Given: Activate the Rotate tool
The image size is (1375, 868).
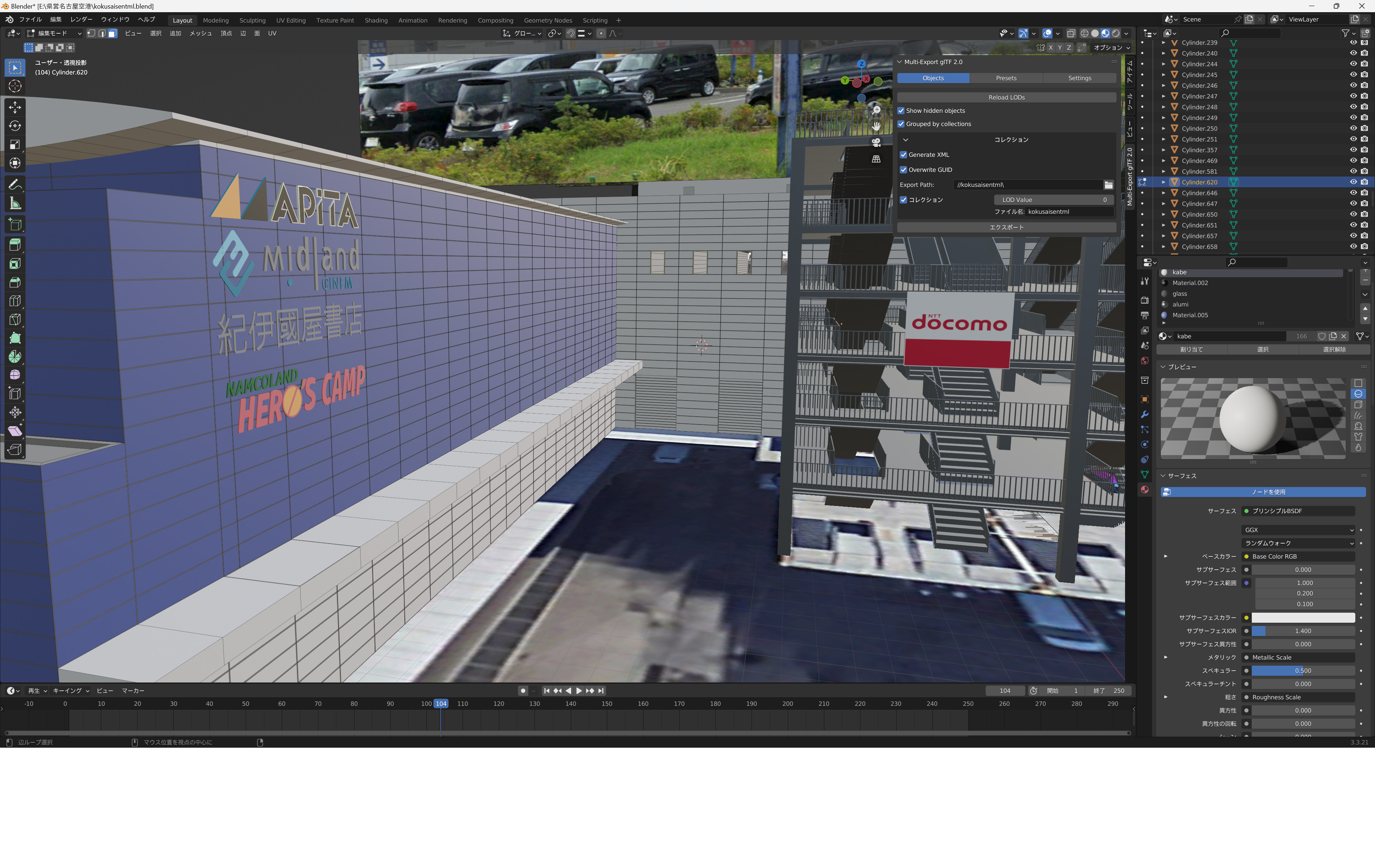Looking at the screenshot, I should (x=15, y=126).
